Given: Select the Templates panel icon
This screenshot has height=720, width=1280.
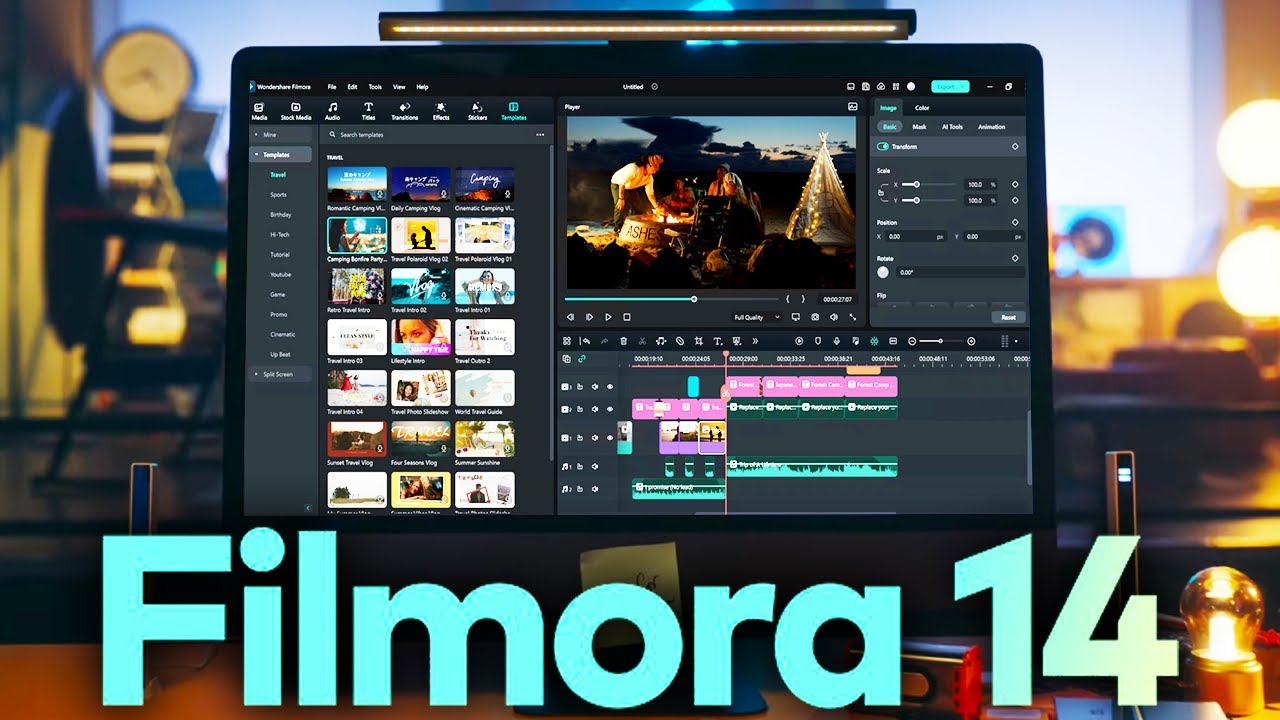Looking at the screenshot, I should click(x=513, y=110).
